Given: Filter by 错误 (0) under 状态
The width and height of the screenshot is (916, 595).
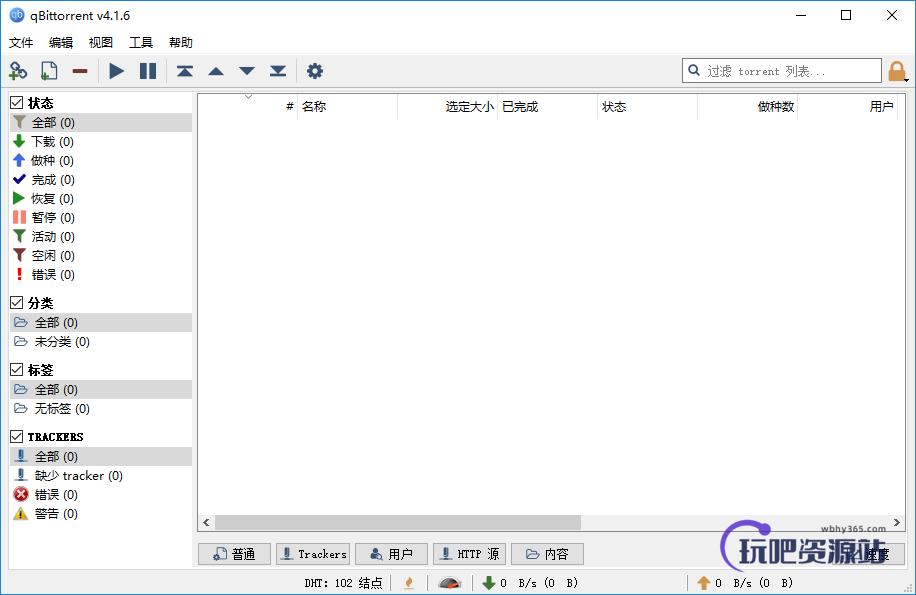Looking at the screenshot, I should click(x=101, y=274).
